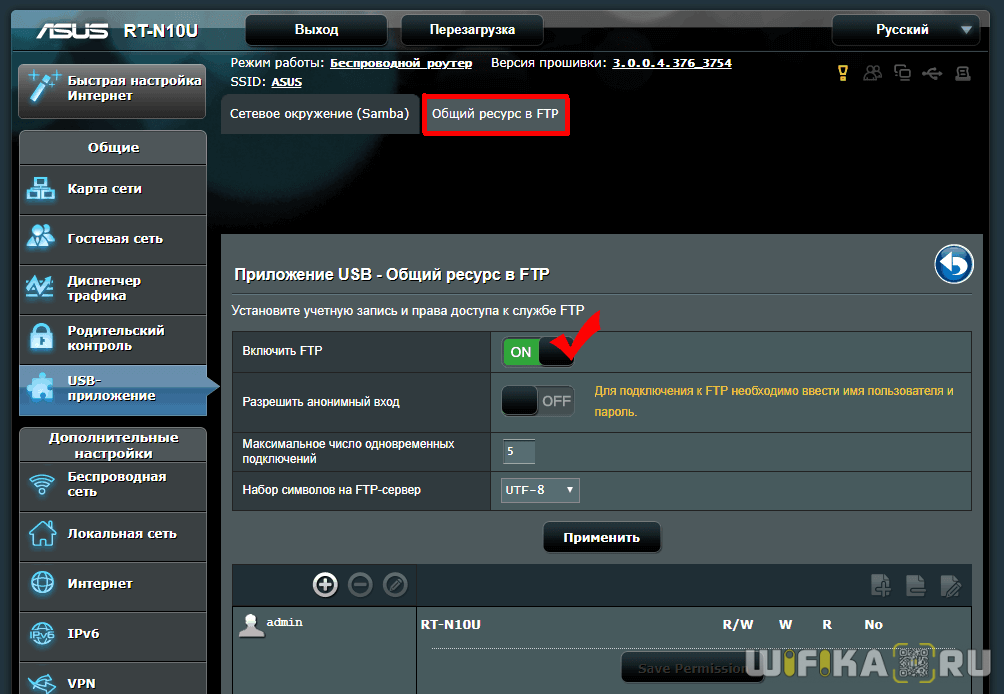Open the Беспроводной роутер operation mode link

pos(401,63)
